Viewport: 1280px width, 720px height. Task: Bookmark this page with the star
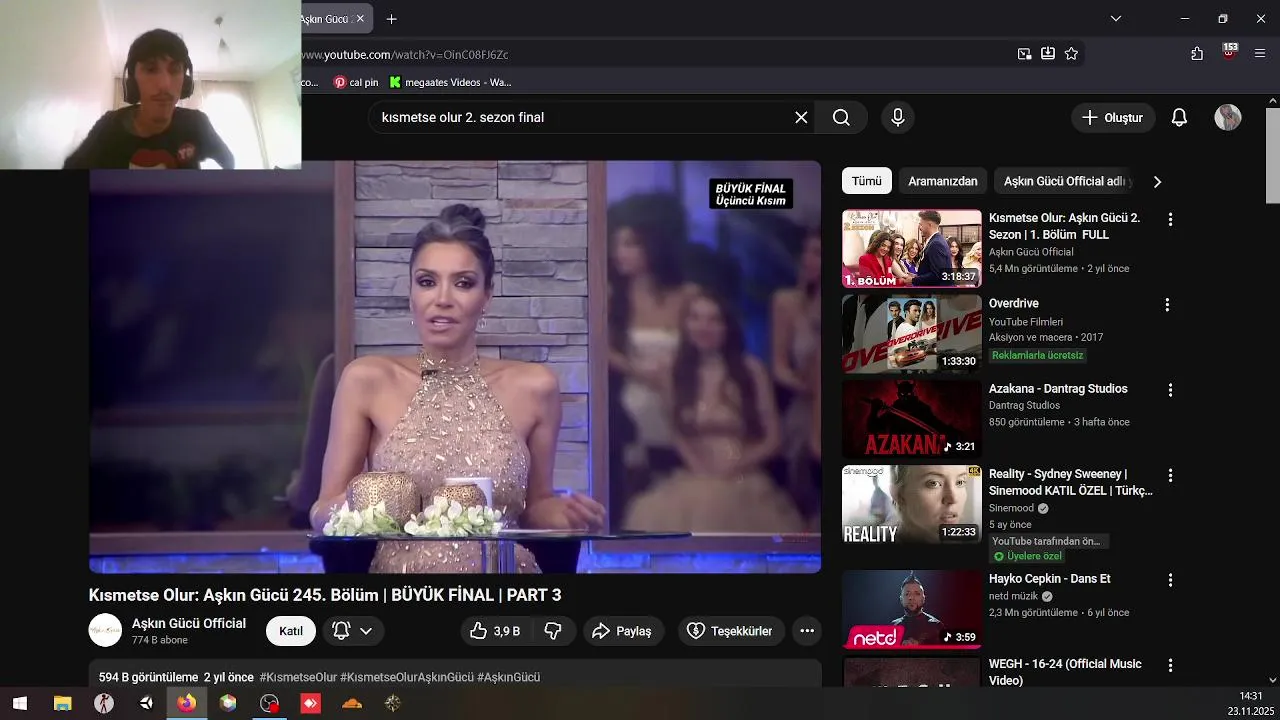click(1071, 54)
